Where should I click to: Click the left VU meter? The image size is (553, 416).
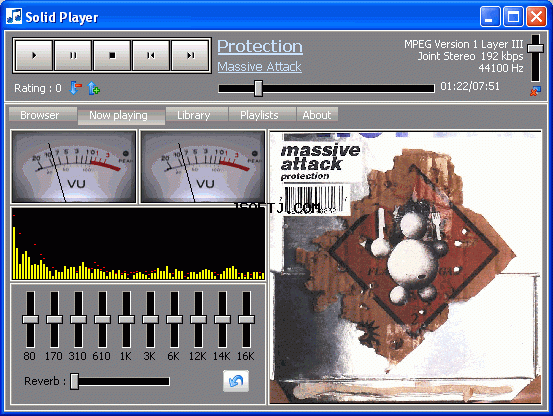pos(73,166)
